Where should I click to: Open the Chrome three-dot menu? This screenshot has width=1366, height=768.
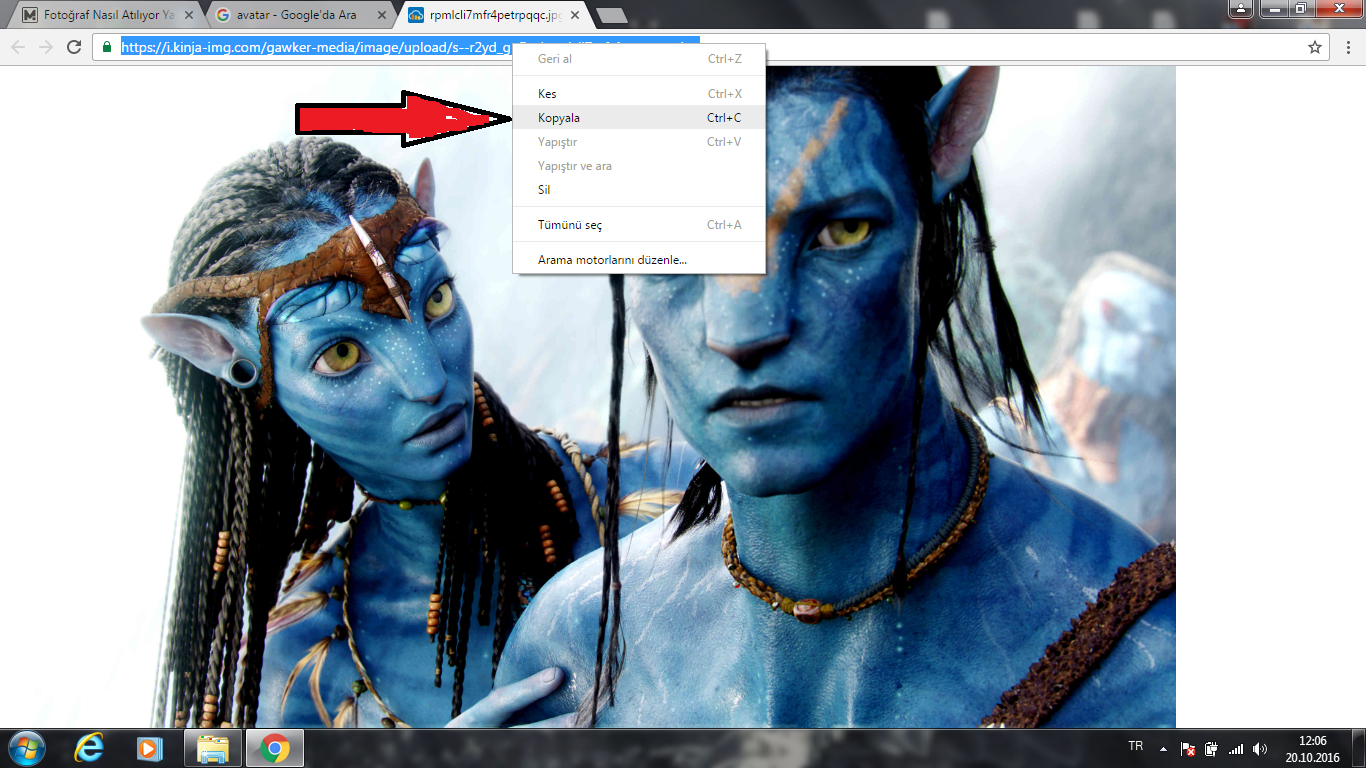tap(1348, 47)
